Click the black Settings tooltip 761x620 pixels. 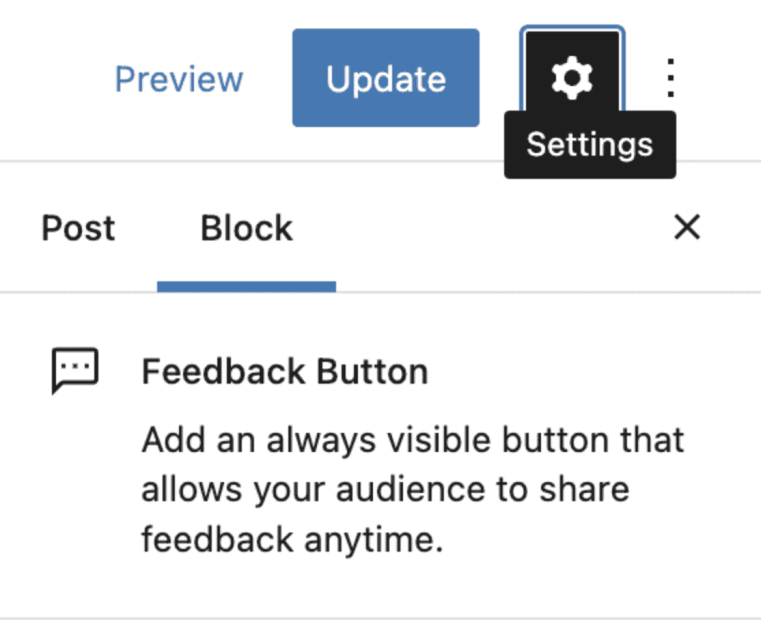(589, 145)
